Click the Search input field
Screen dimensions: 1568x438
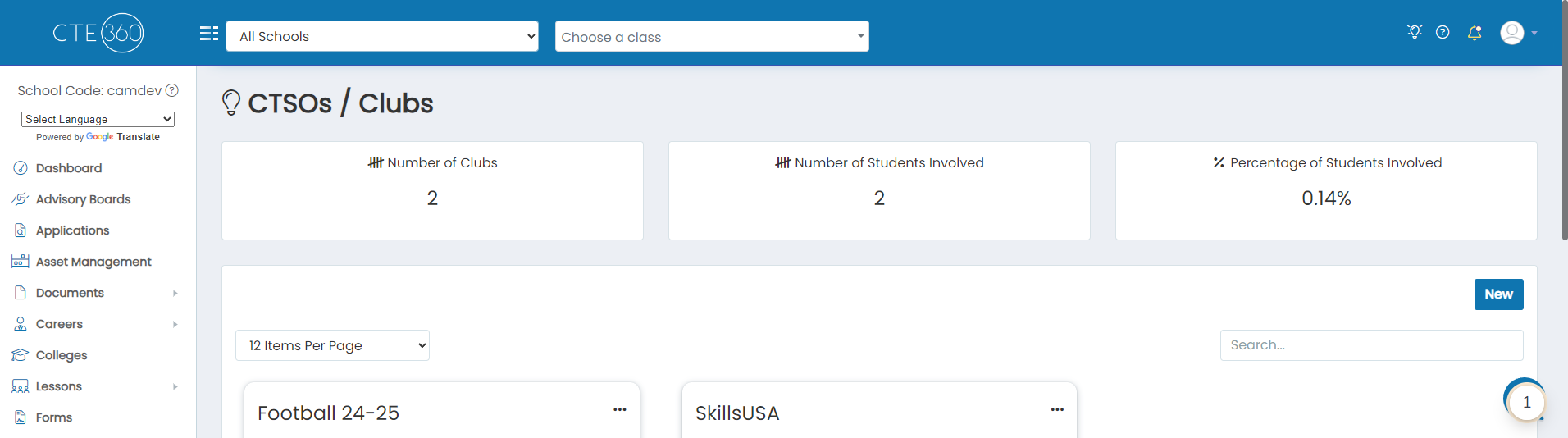1371,345
